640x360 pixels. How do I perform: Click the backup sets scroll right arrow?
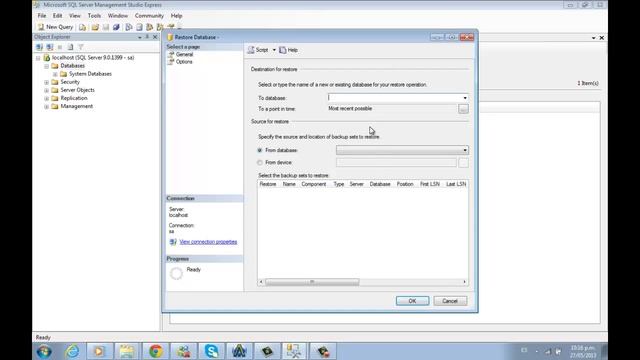coord(464,282)
